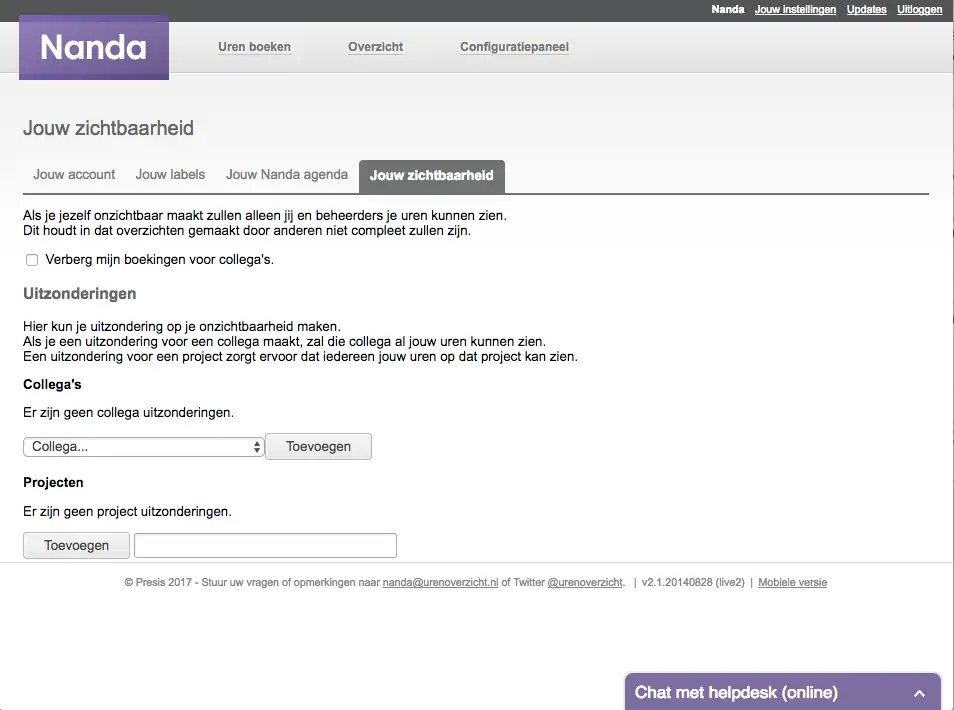The image size is (954, 710).
Task: Open the 'Chat met helpdesk (online)' bar
Action: 783,692
